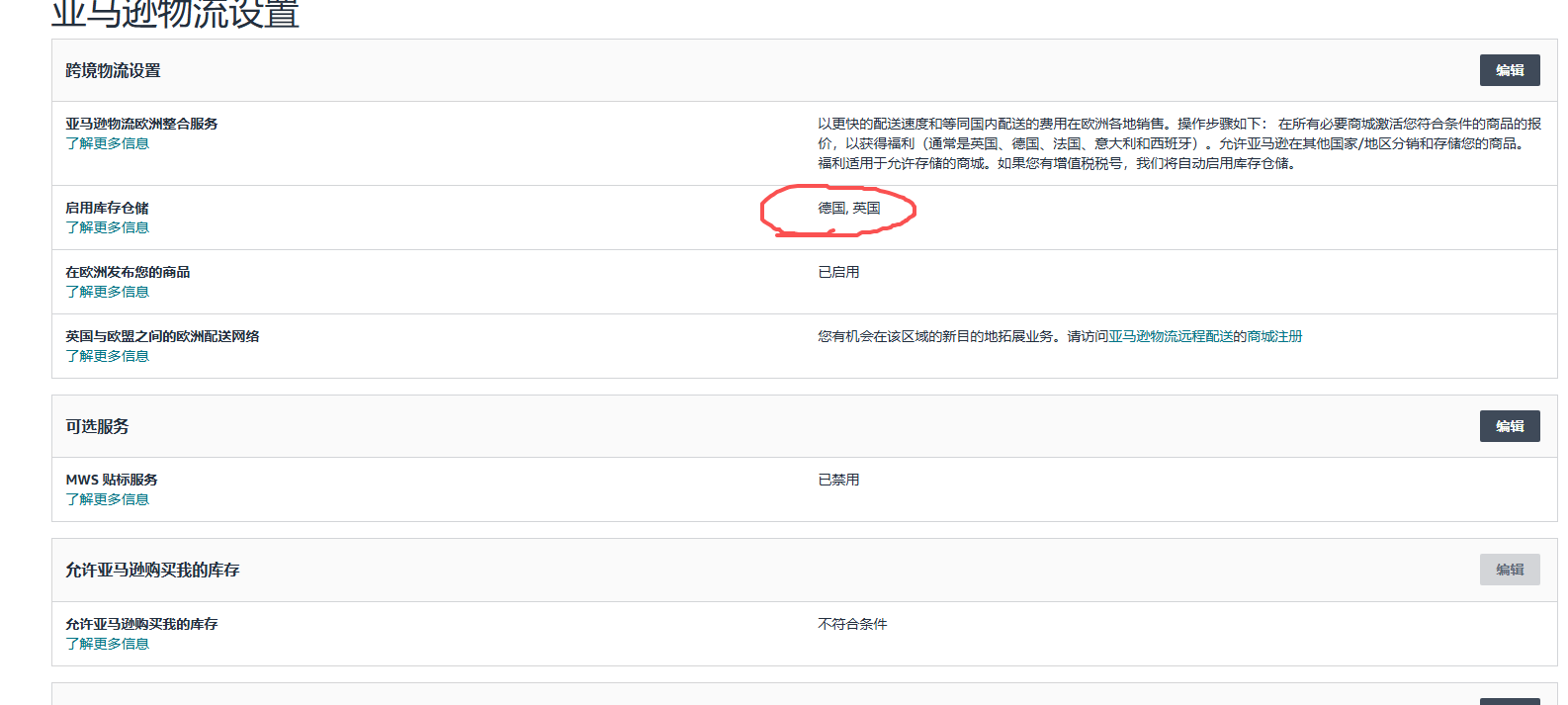The width and height of the screenshot is (1568, 705).
Task: Open 了解更多信息 under 启用库存仓储
Action: tap(107, 227)
